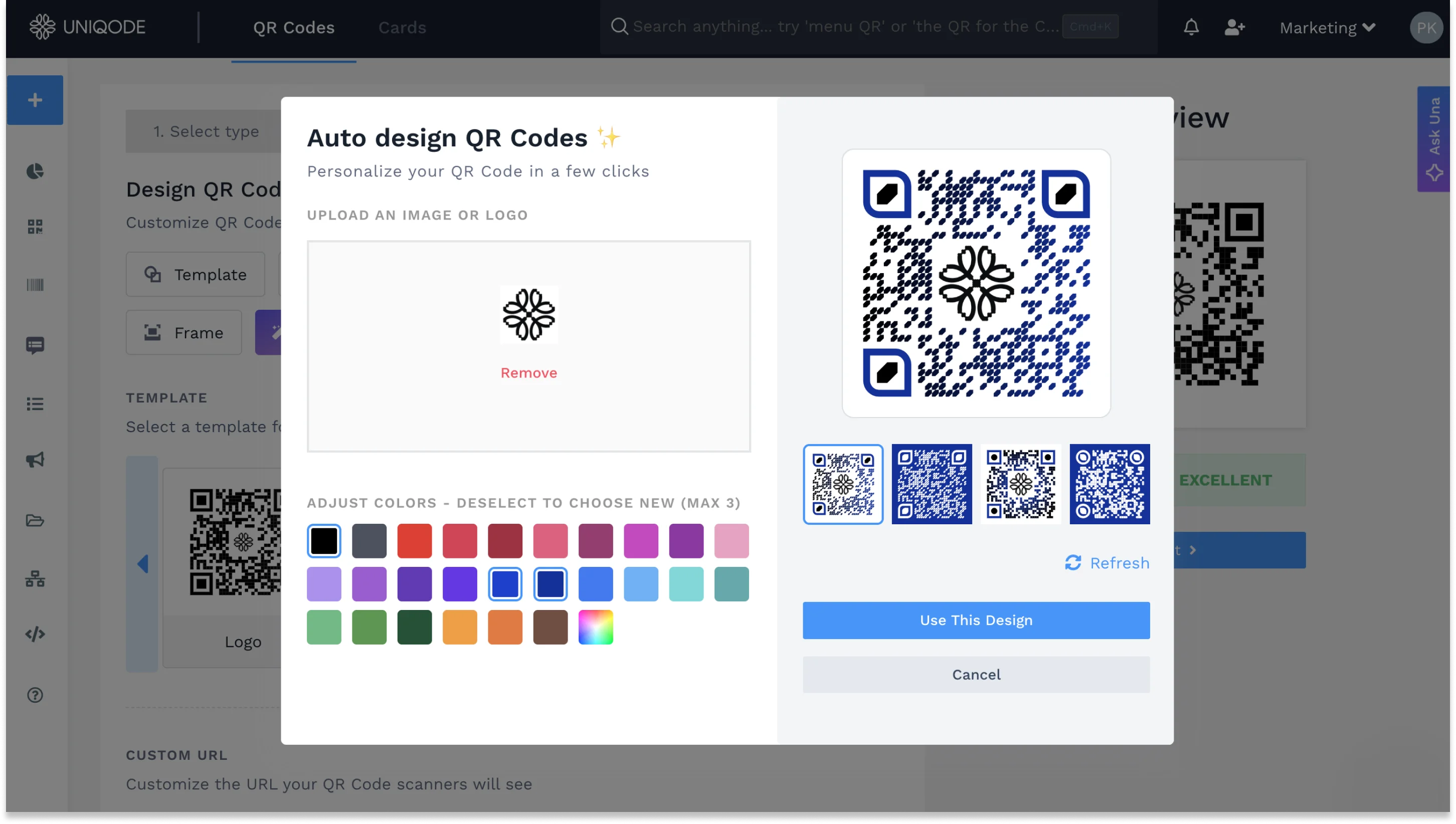Open the analytics pie chart sidebar icon
Screen dimensions: 1456x824
tap(35, 171)
